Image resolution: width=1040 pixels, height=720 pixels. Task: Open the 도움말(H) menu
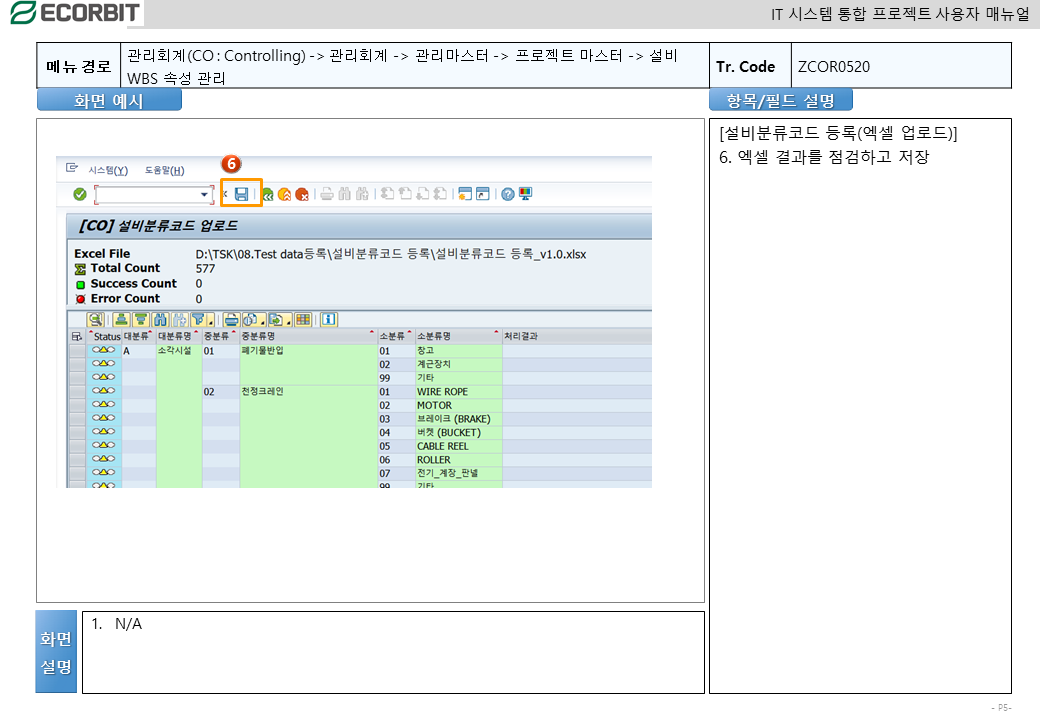click(164, 170)
